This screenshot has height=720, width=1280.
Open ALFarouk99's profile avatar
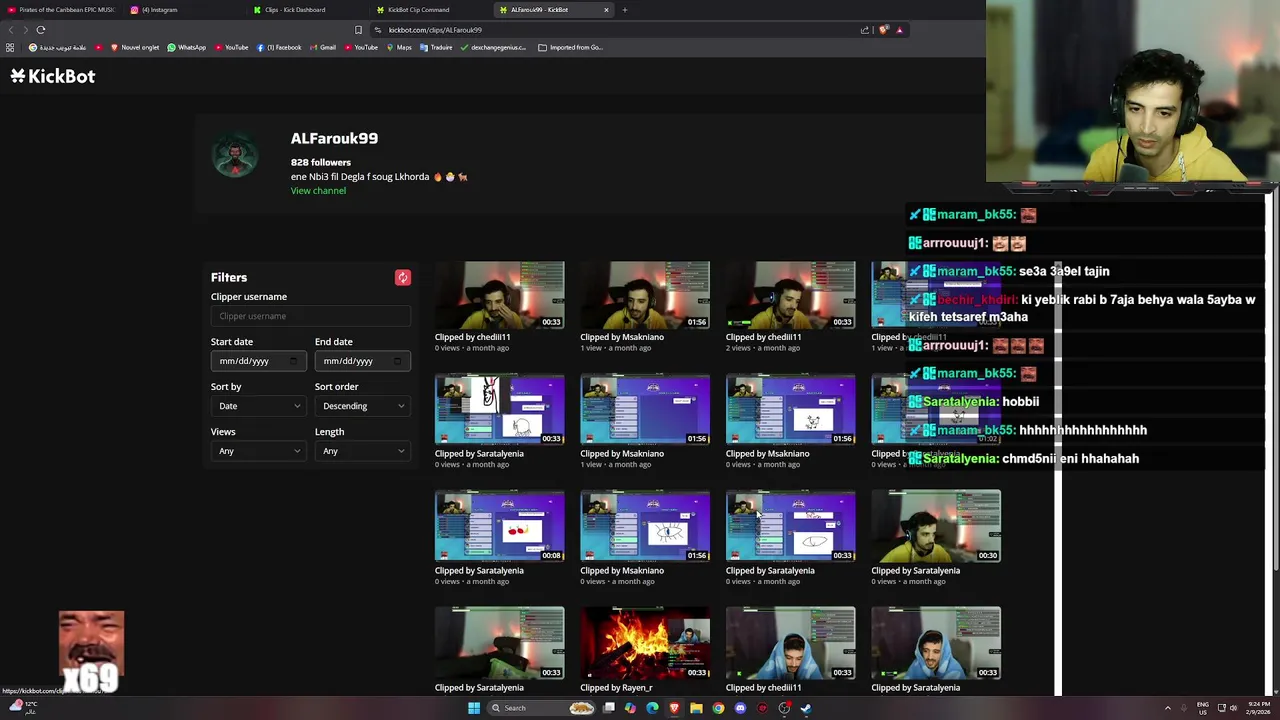pos(236,156)
